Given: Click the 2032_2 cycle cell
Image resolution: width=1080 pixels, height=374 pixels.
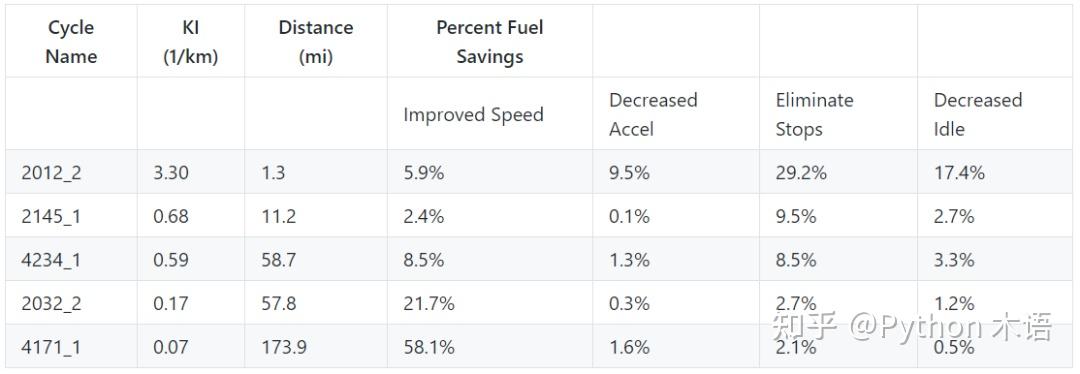Looking at the screenshot, I should pyautogui.click(x=71, y=303).
